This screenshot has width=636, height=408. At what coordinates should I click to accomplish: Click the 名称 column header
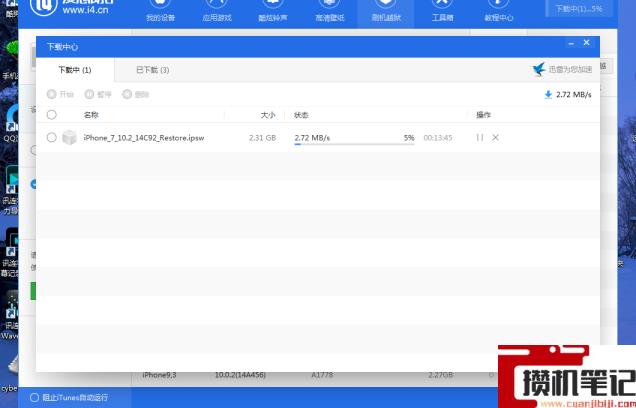91,115
